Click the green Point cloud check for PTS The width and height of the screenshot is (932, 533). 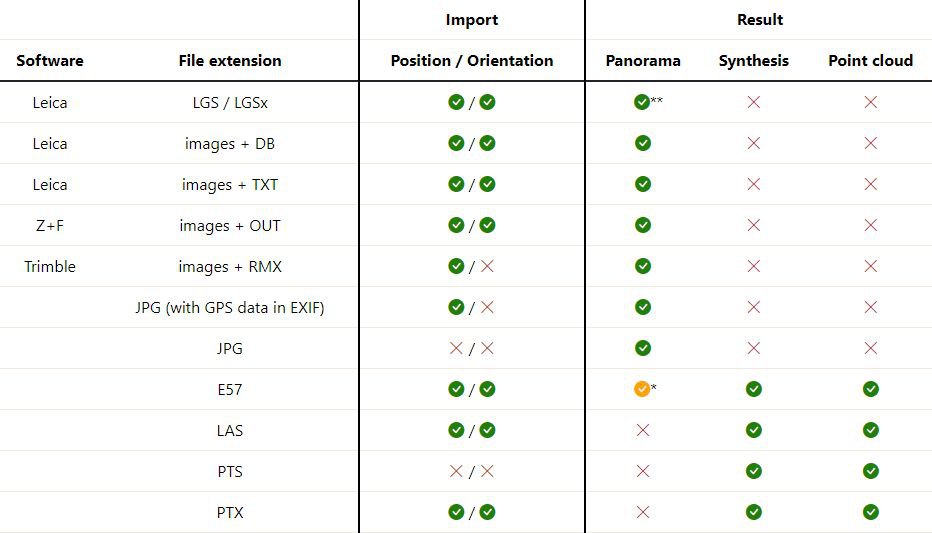[871, 471]
